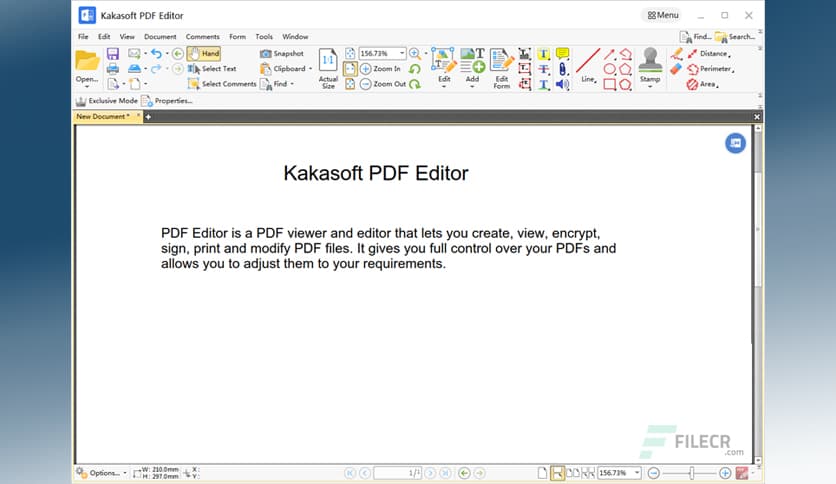836x484 pixels.
Task: Open the Window menu
Action: click(x=295, y=37)
